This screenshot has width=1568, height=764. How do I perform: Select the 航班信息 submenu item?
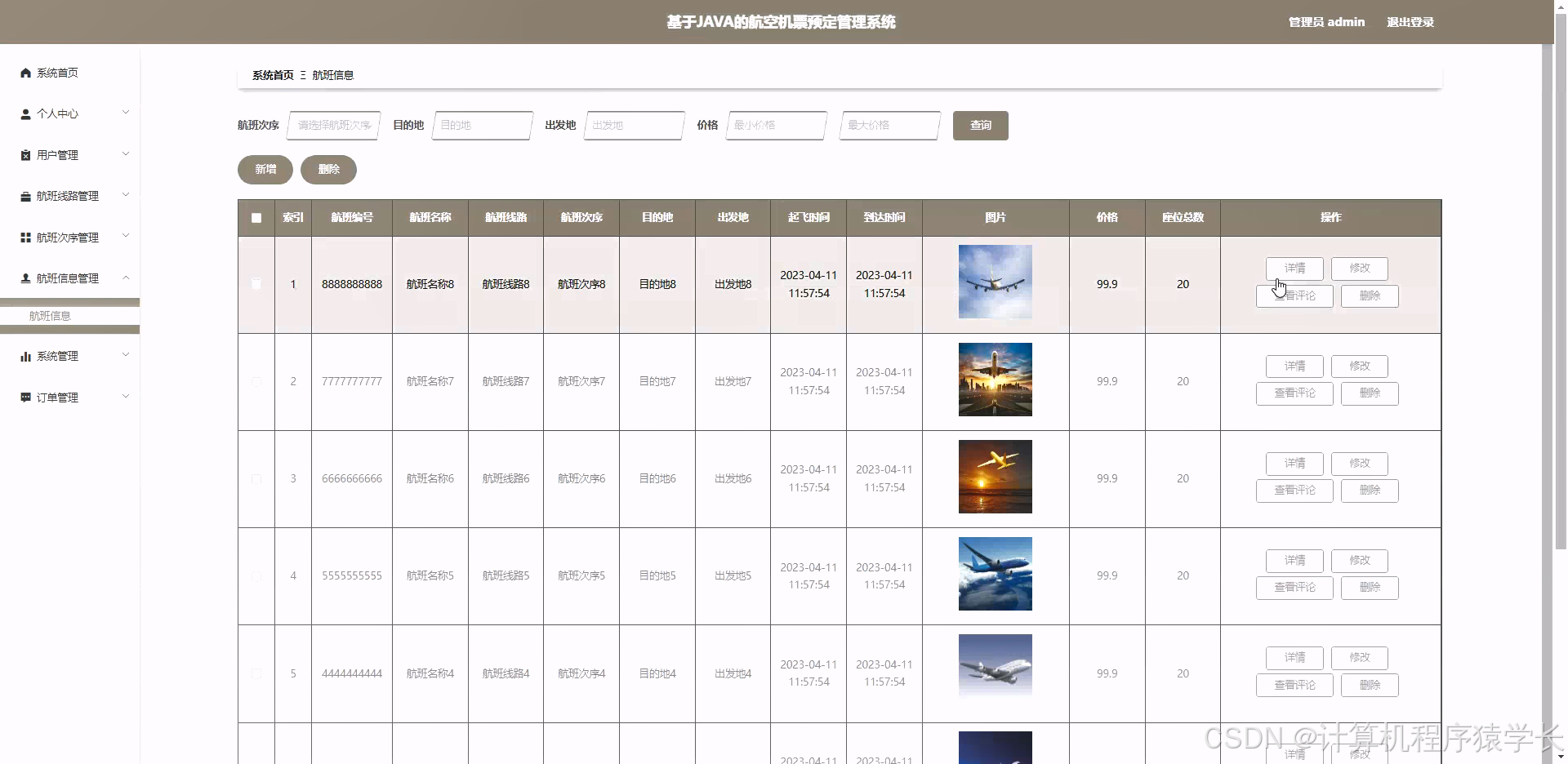[x=69, y=316]
